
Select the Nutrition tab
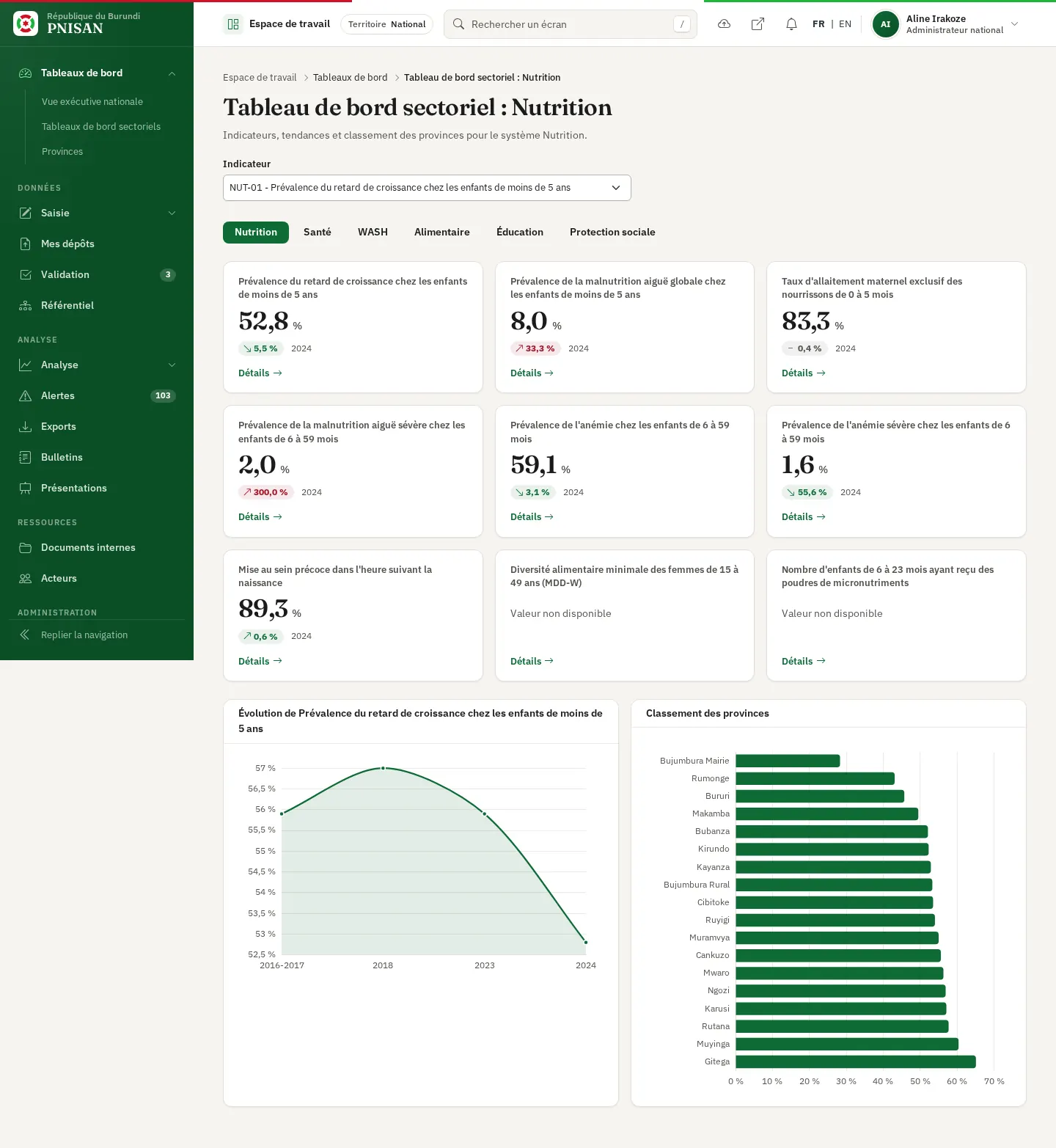pos(256,232)
